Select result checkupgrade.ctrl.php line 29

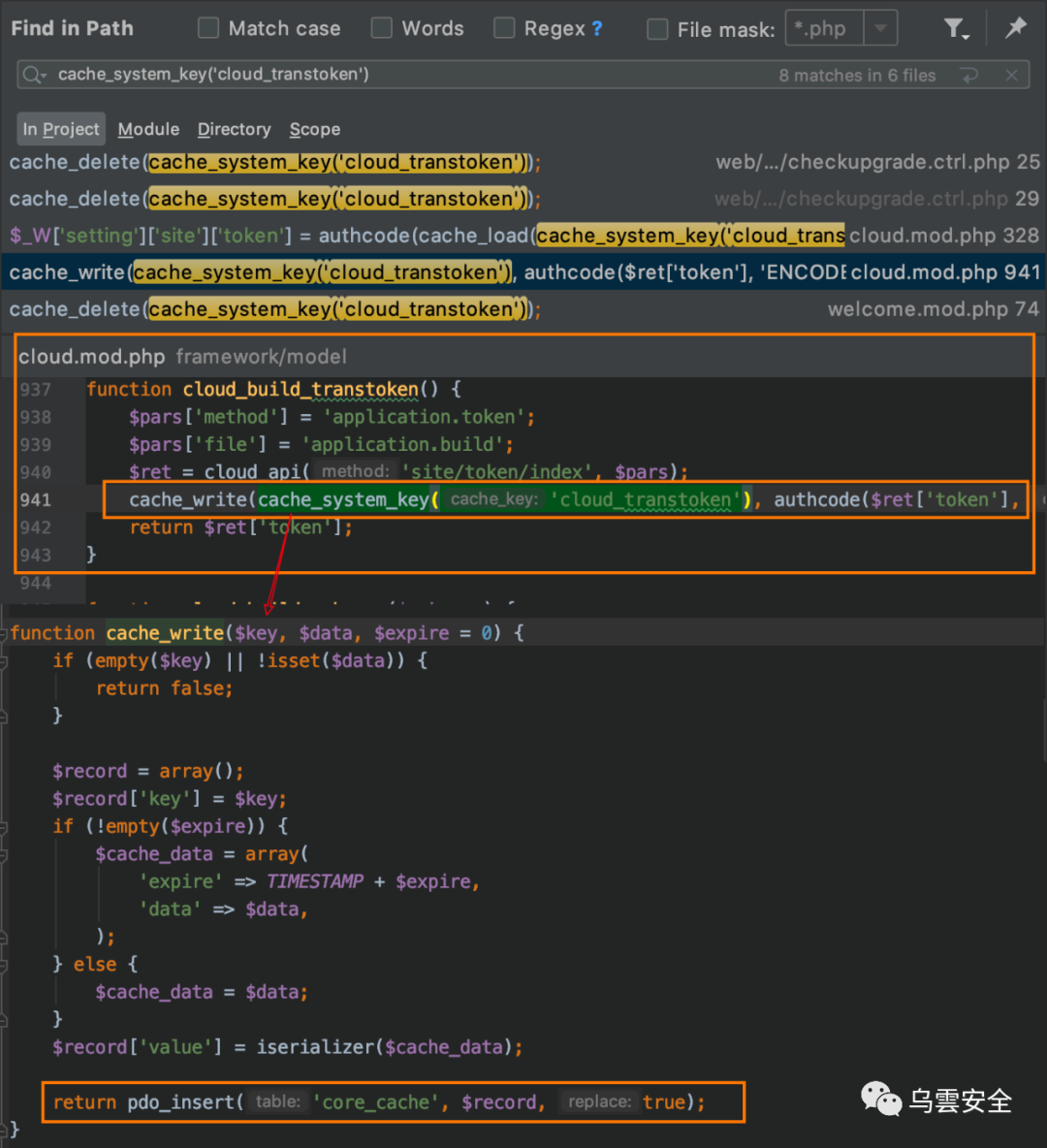(x=523, y=199)
